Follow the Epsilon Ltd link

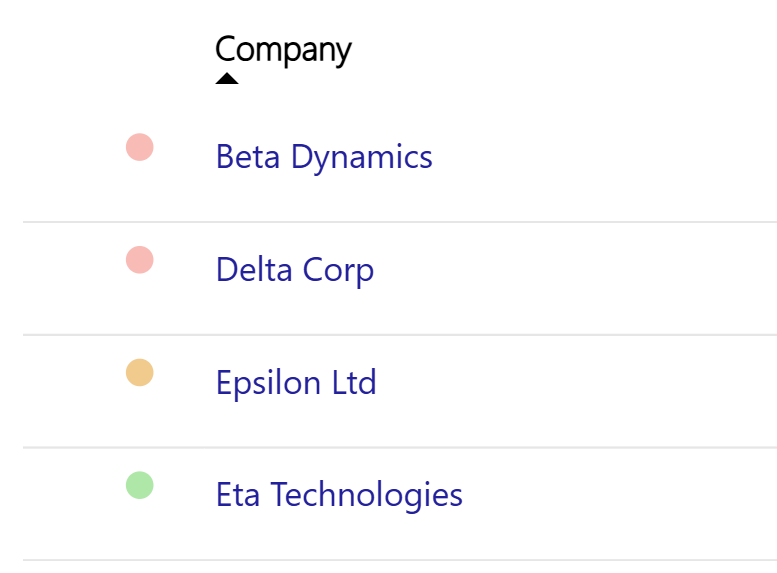(296, 383)
